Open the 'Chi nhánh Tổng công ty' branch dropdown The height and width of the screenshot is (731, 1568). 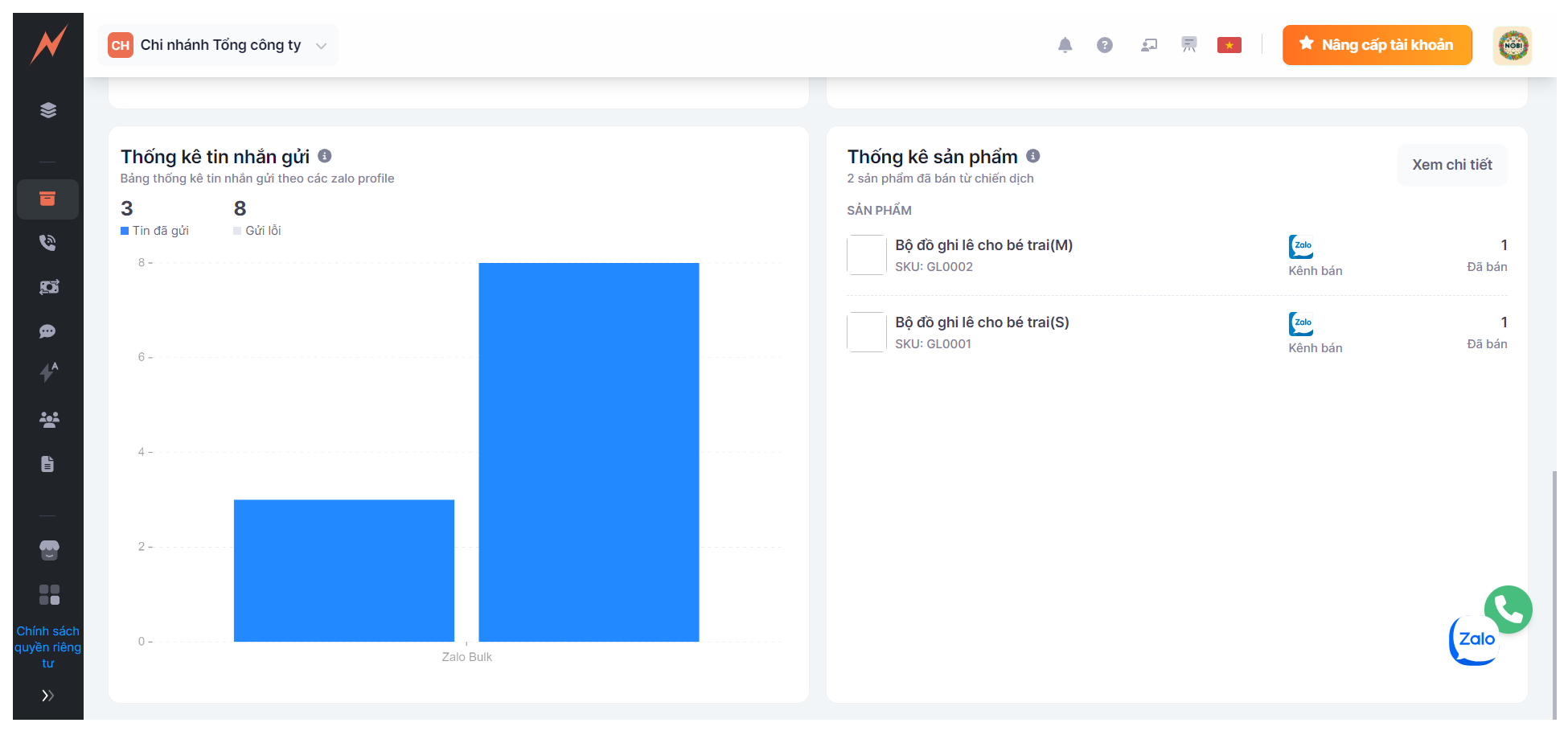218,45
